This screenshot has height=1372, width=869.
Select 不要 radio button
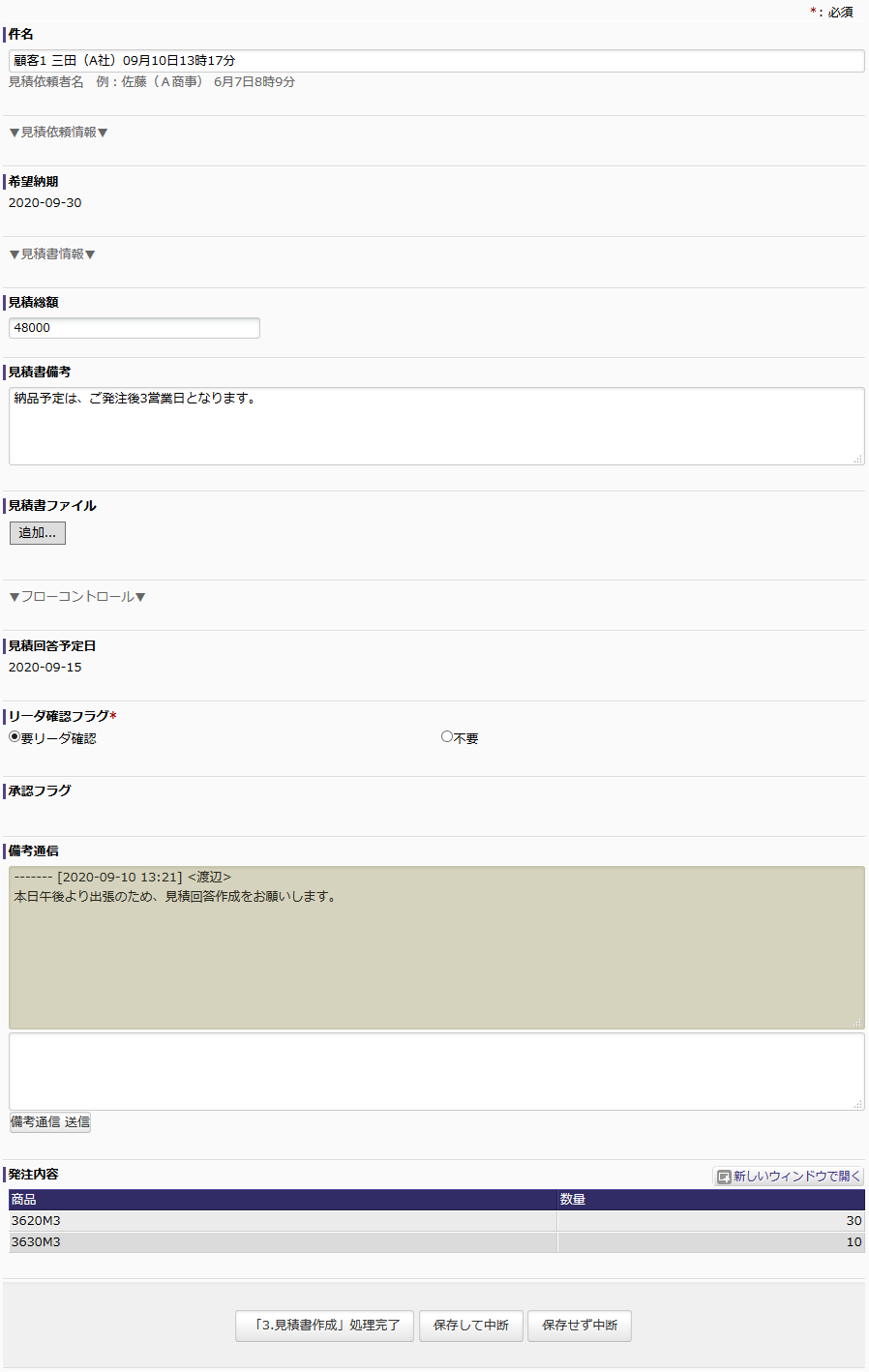[447, 737]
